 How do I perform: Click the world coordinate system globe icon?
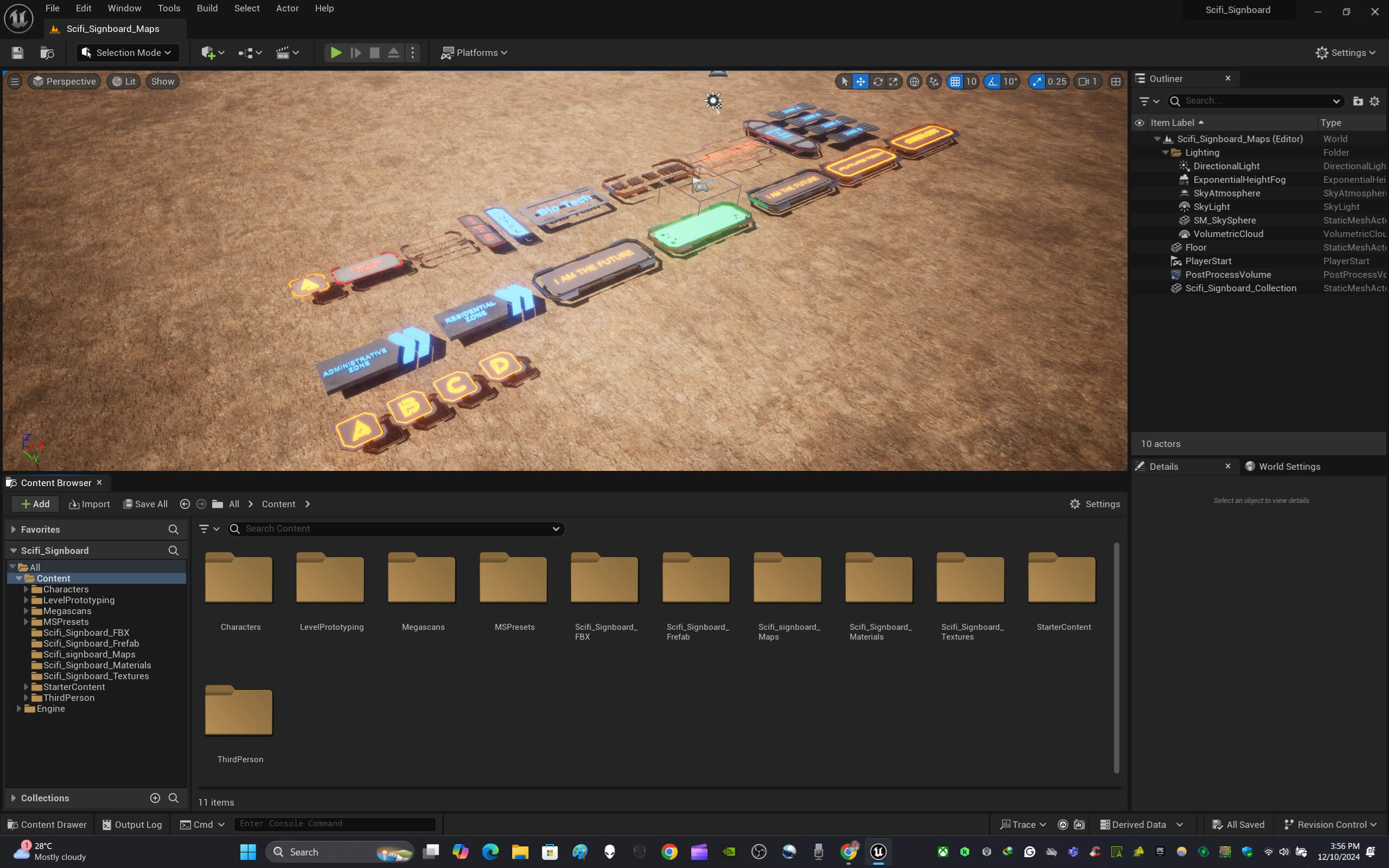coord(914,81)
